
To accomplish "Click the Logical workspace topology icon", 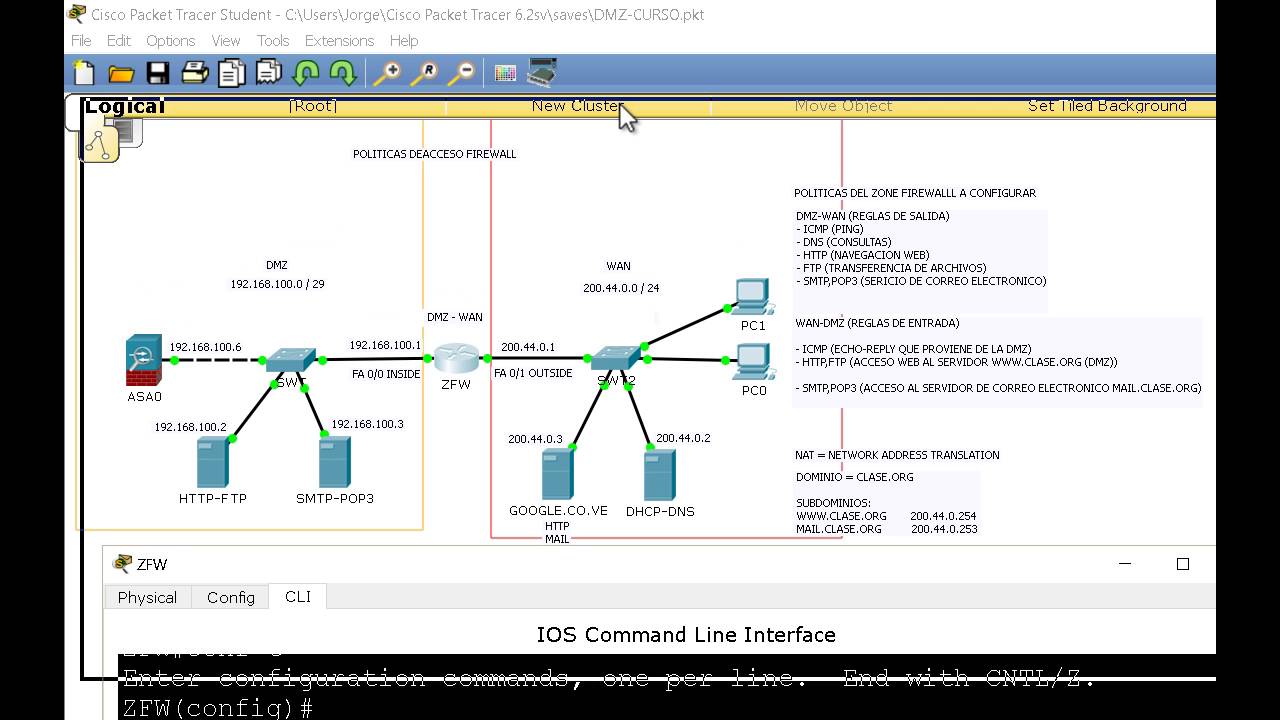I will pos(101,146).
